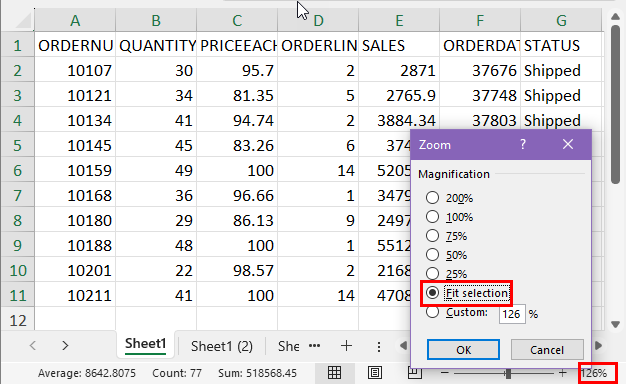Click the Sum: 518568.45 status entry
626x384 pixels.
[257, 373]
